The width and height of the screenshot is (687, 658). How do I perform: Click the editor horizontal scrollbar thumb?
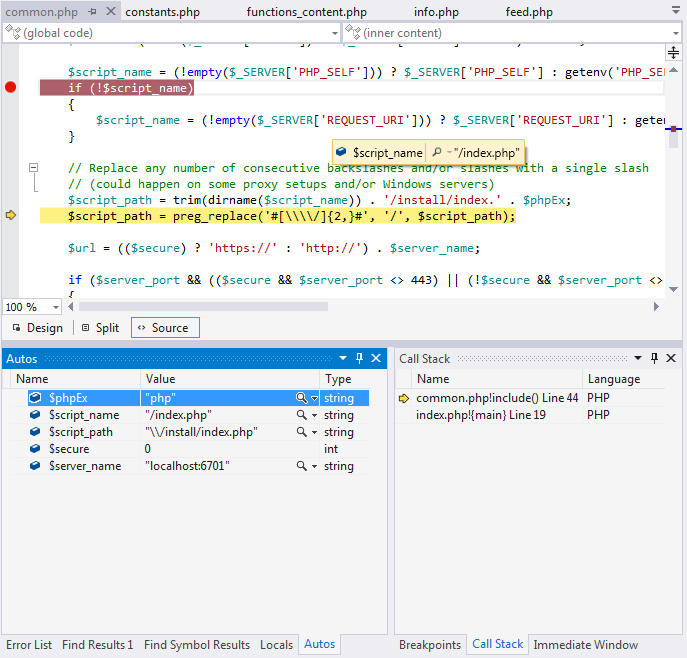click(203, 306)
